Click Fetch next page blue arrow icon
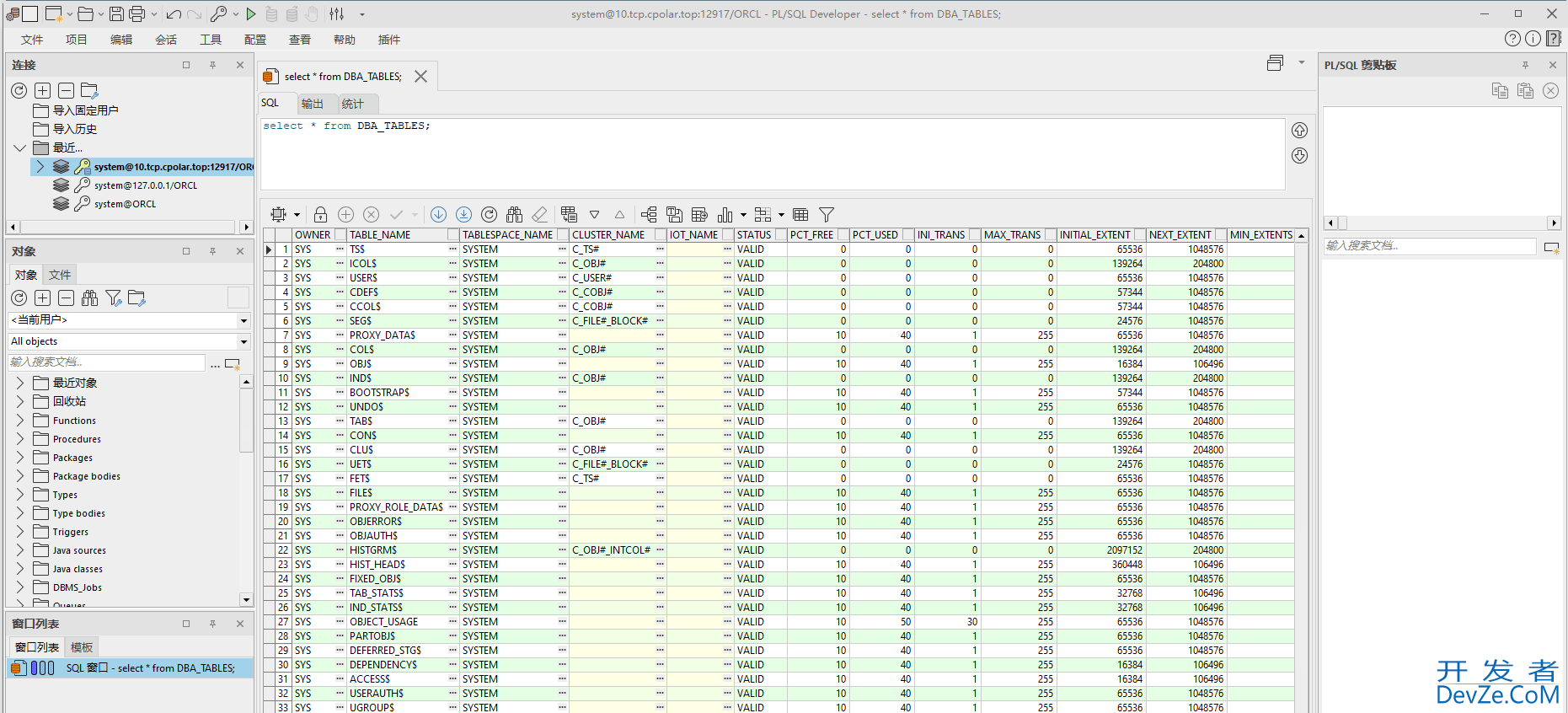 point(438,215)
